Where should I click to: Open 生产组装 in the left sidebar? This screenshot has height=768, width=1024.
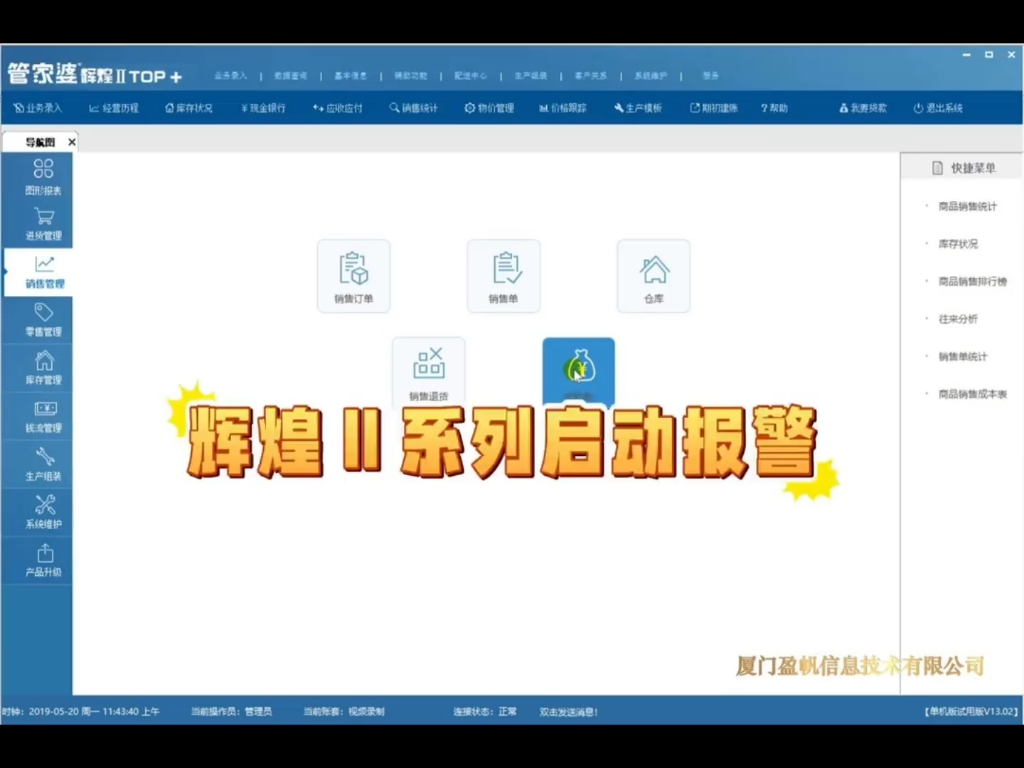pyautogui.click(x=43, y=464)
